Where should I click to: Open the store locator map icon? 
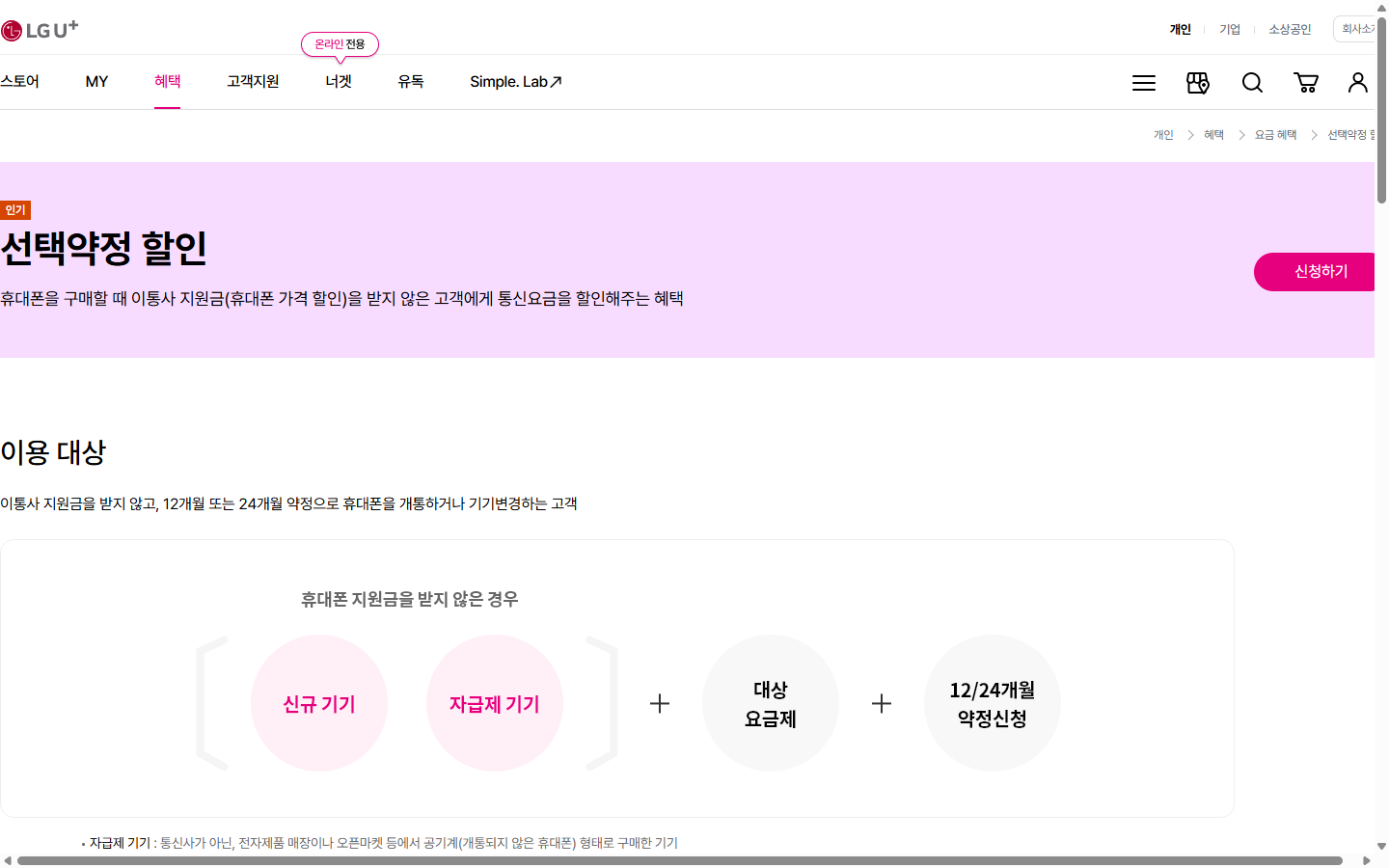coord(1198,83)
